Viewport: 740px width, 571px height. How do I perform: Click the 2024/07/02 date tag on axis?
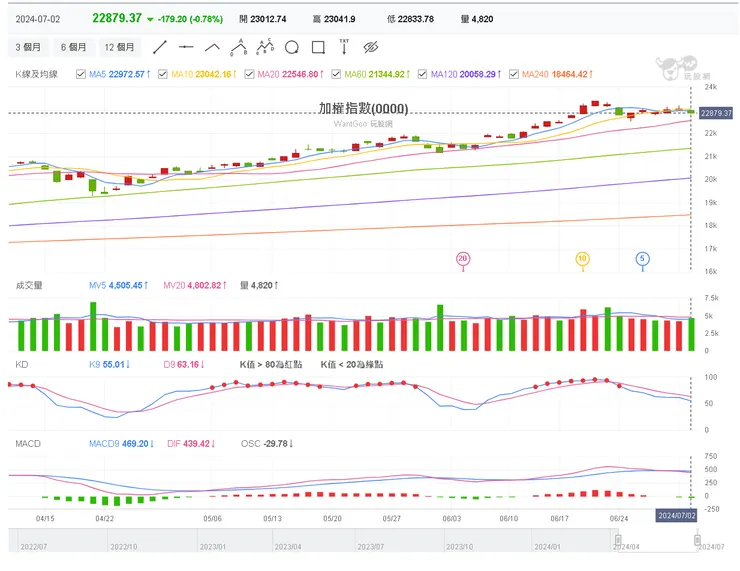pos(677,515)
